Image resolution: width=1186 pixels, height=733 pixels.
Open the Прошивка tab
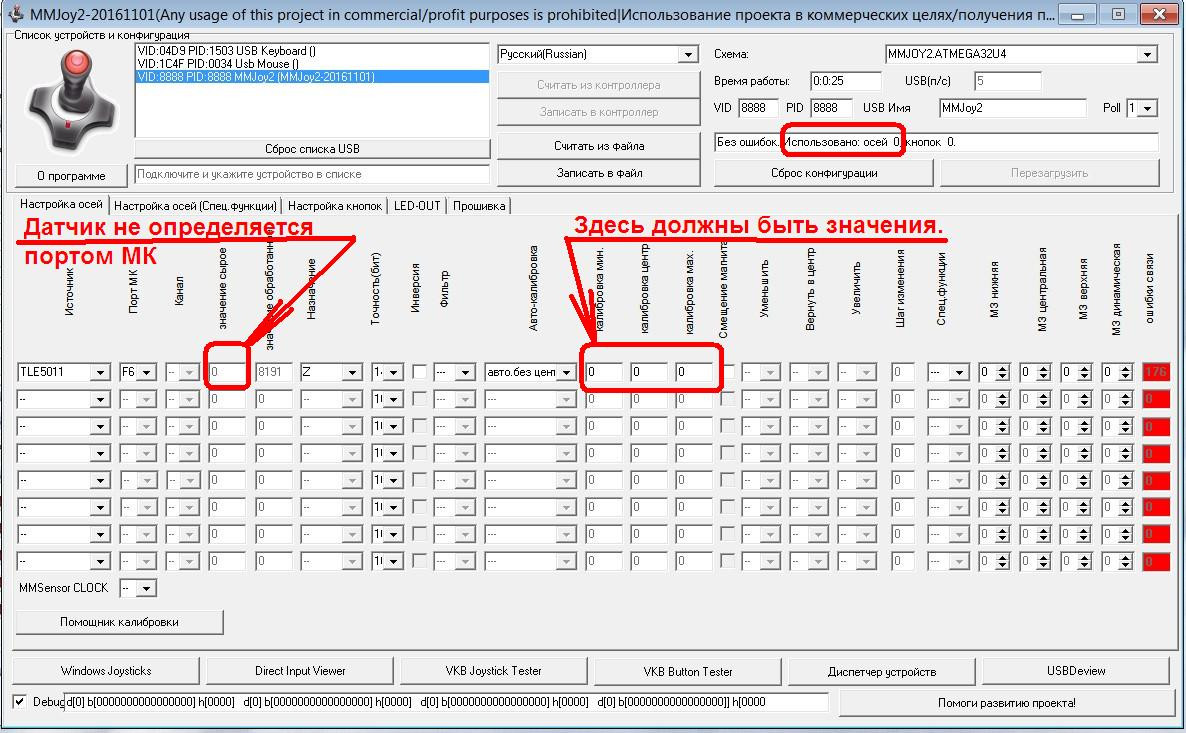pos(479,206)
